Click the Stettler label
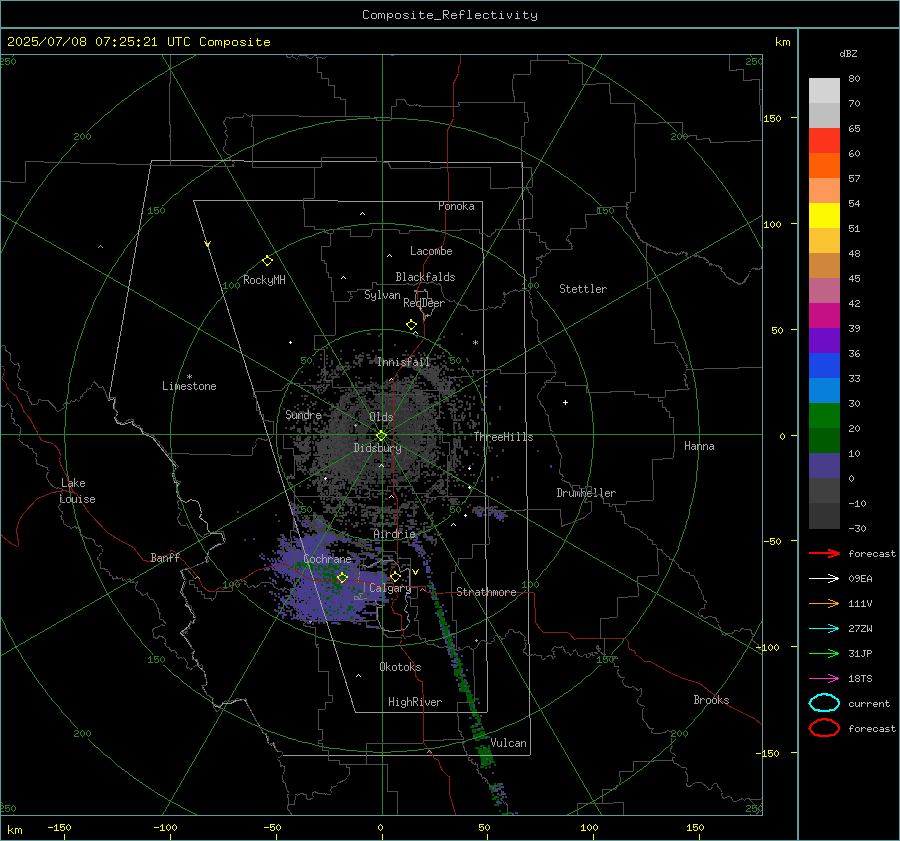Screen dimensions: 900x841 tap(583, 289)
